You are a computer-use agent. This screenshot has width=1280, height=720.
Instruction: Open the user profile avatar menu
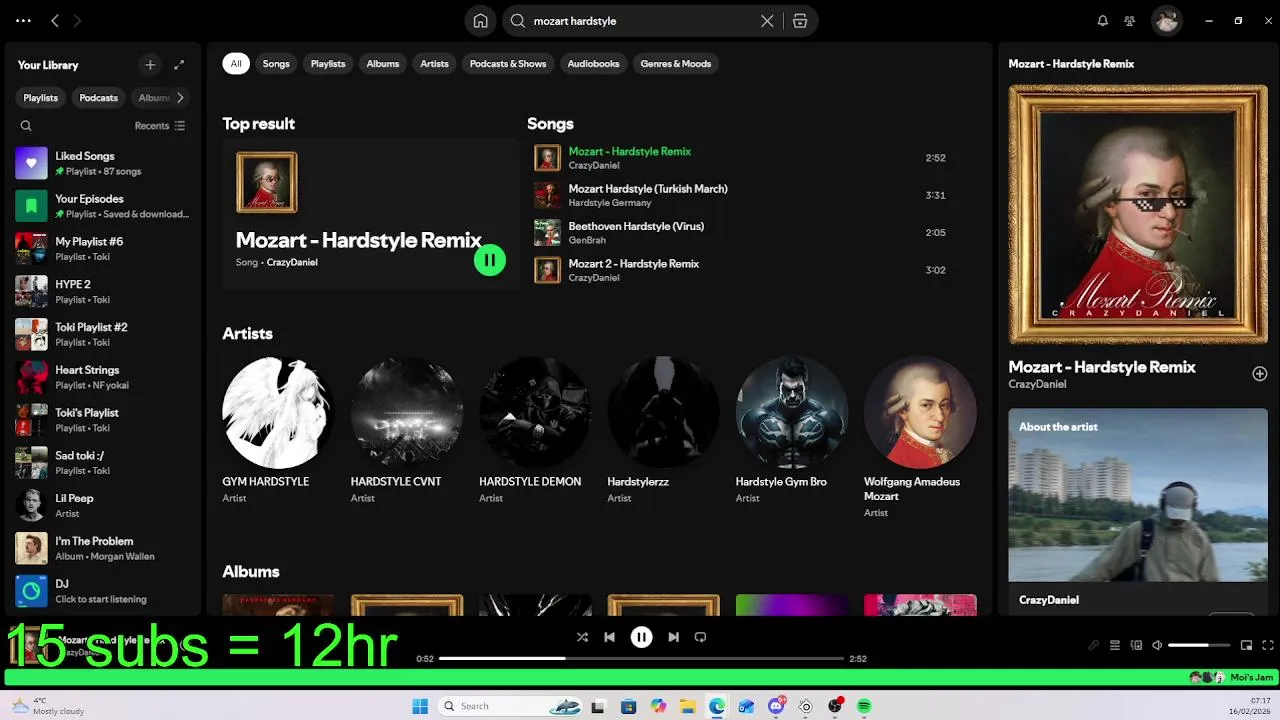(1166, 20)
